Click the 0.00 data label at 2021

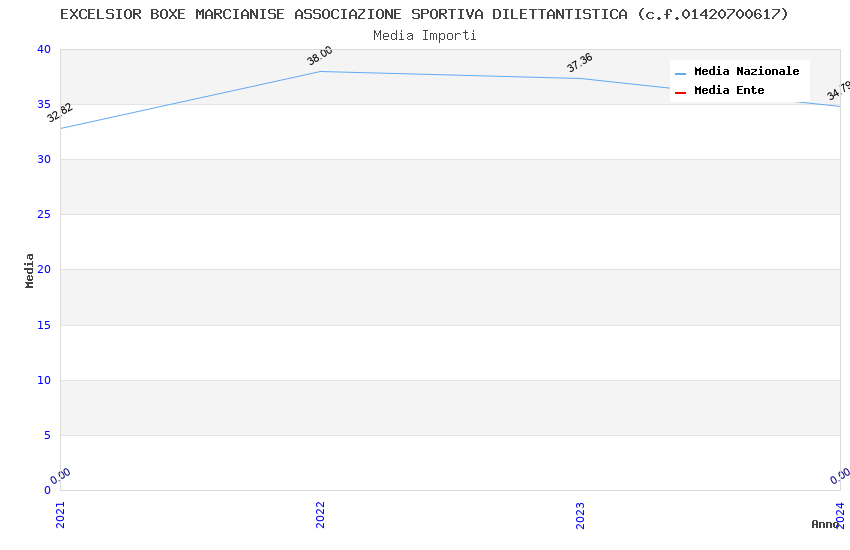[x=60, y=476]
